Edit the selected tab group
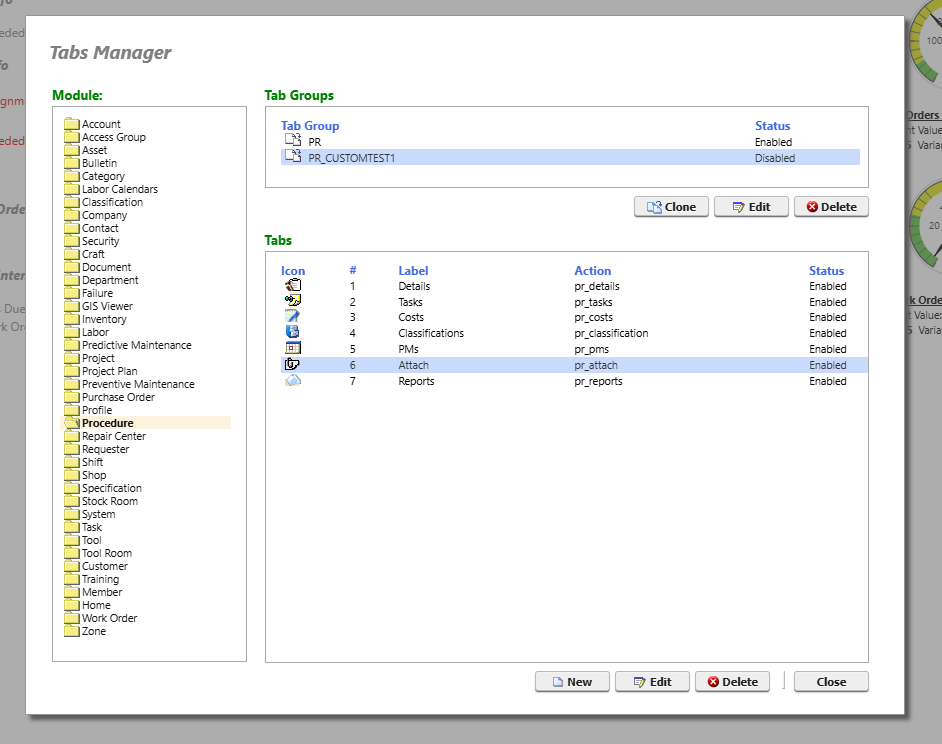The image size is (942, 744). point(751,207)
